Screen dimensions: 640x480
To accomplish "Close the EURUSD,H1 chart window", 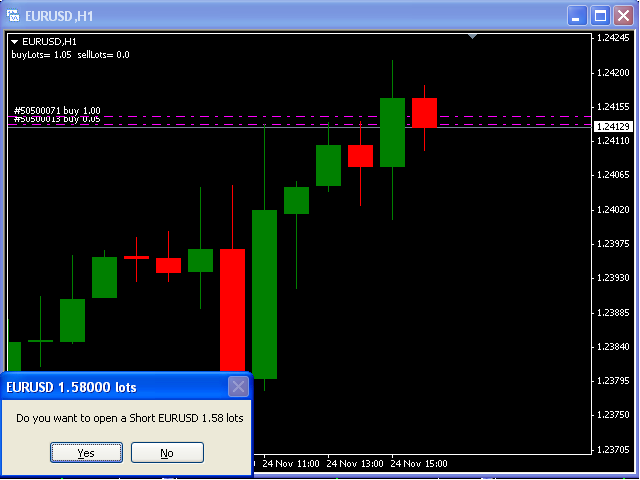I will pyautogui.click(x=623, y=15).
